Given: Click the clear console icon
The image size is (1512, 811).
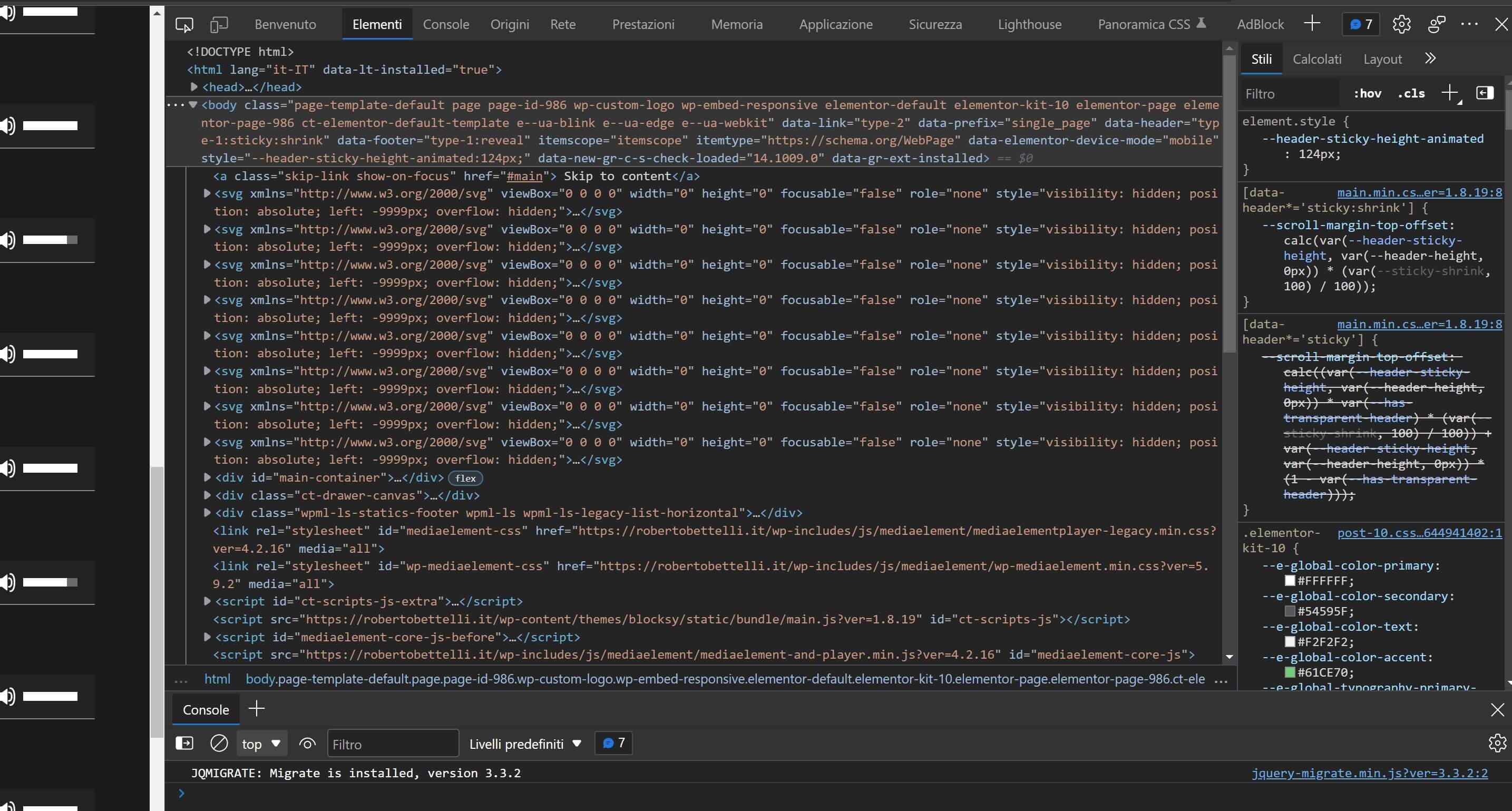Looking at the screenshot, I should (x=219, y=744).
